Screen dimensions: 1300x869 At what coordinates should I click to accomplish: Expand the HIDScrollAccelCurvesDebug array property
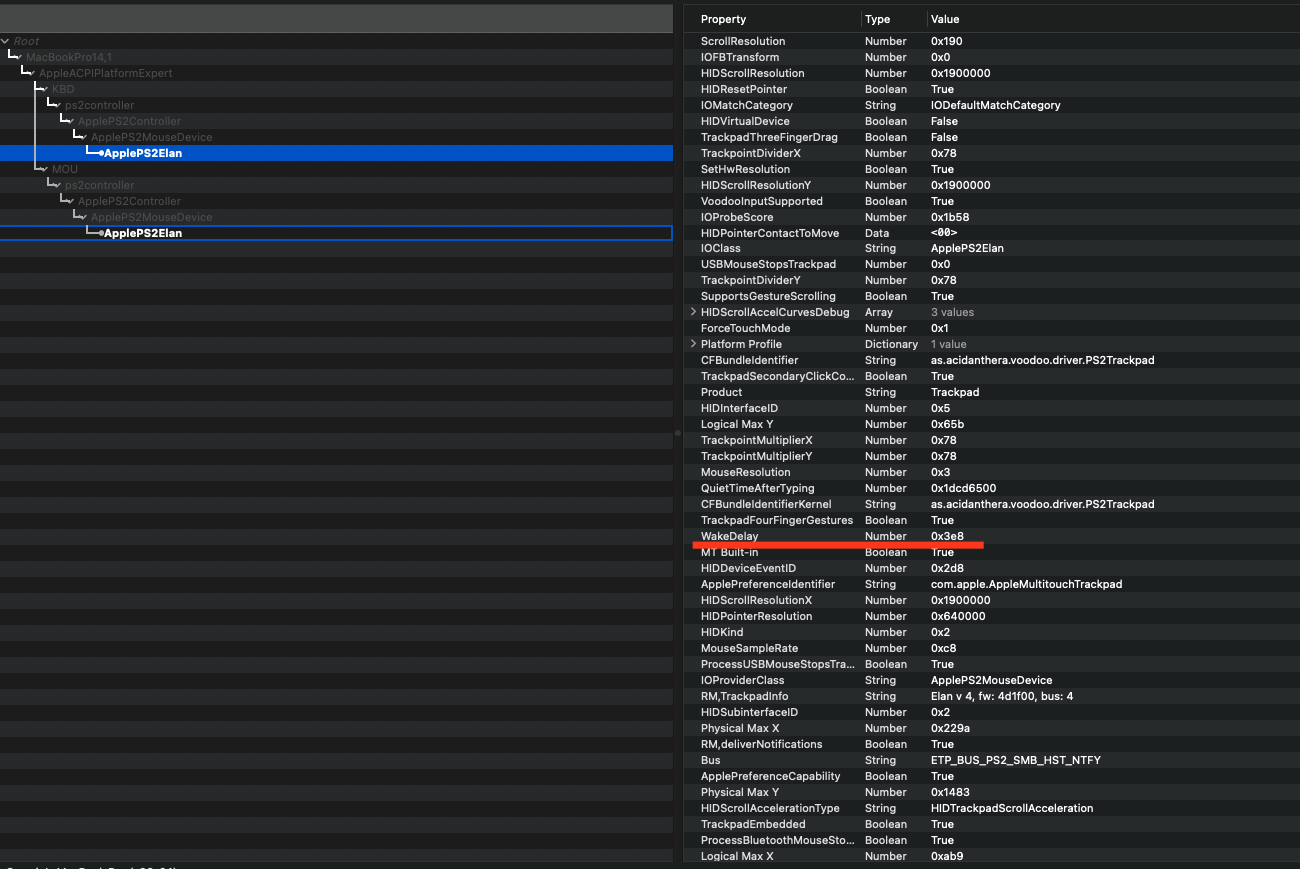point(692,312)
